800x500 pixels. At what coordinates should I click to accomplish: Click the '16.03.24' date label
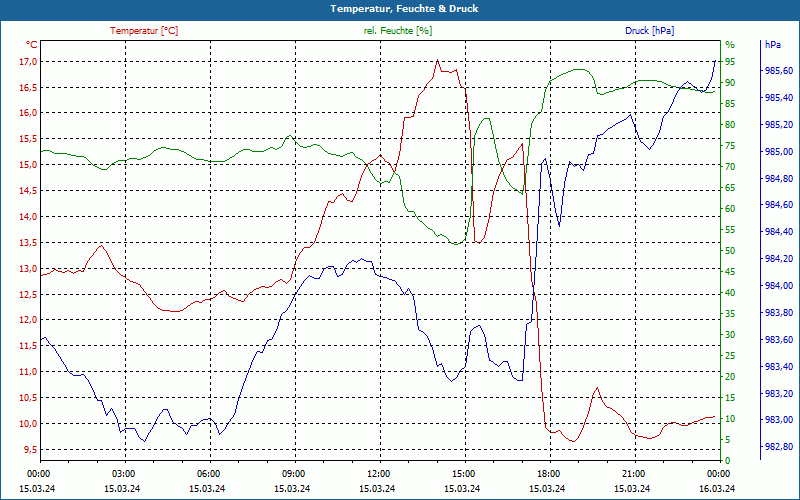coord(717,488)
